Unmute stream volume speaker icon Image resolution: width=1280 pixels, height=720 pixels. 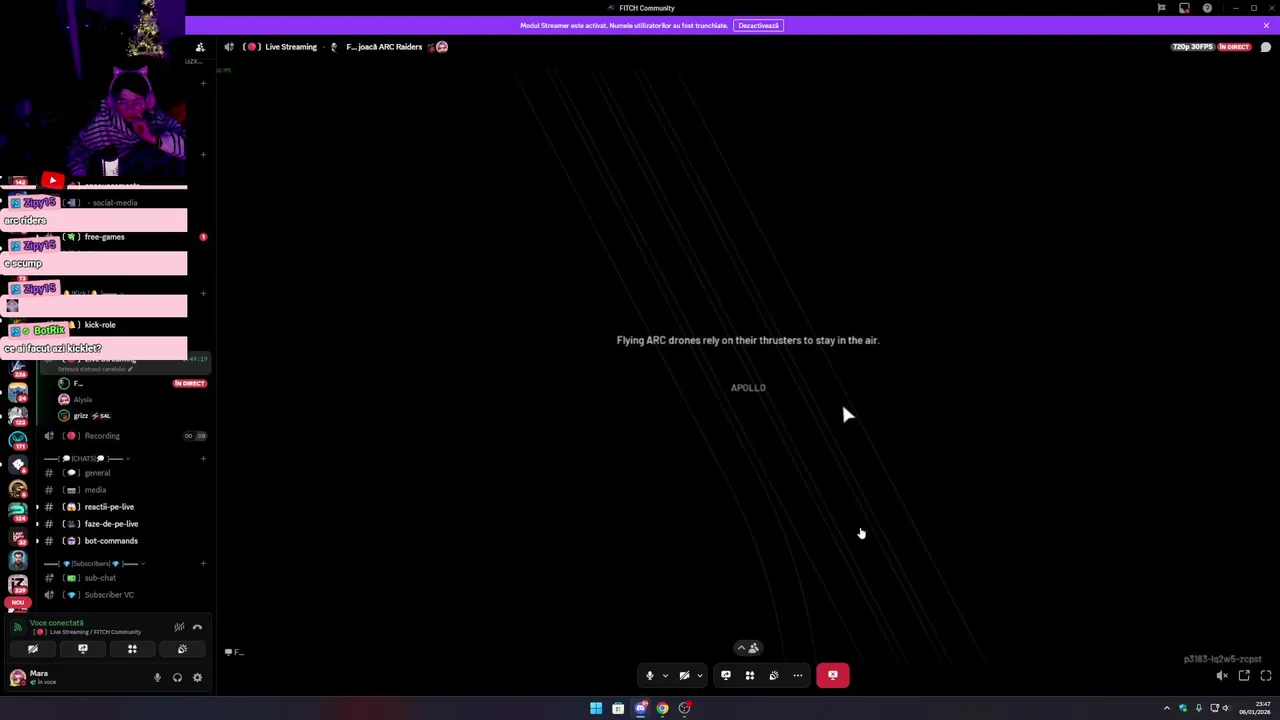coord(1222,676)
